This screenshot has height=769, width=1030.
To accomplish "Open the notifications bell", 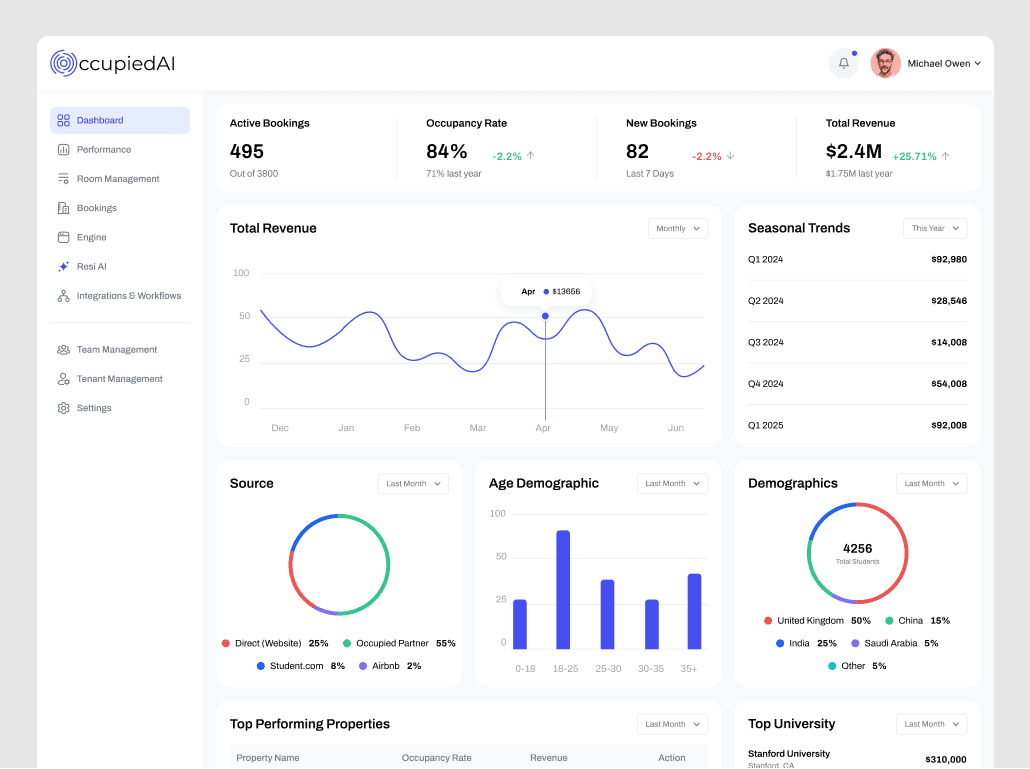I will click(844, 64).
